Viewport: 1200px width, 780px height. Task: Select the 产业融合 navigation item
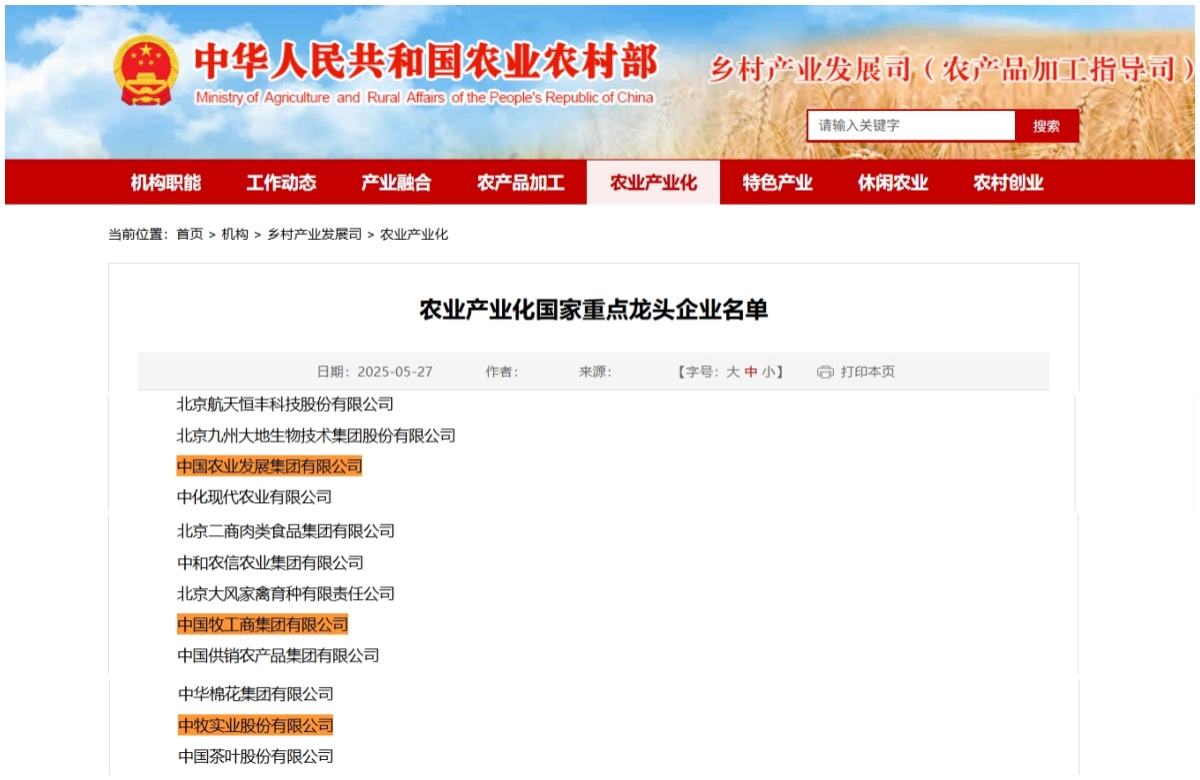pos(396,183)
